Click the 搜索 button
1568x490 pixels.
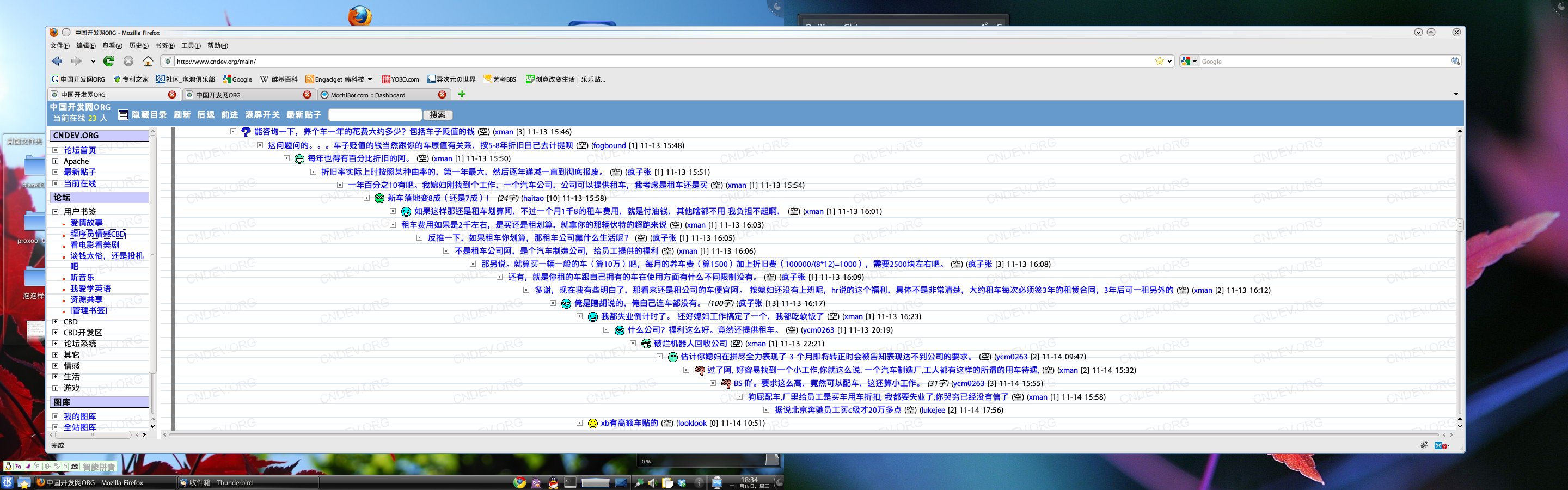click(x=438, y=114)
